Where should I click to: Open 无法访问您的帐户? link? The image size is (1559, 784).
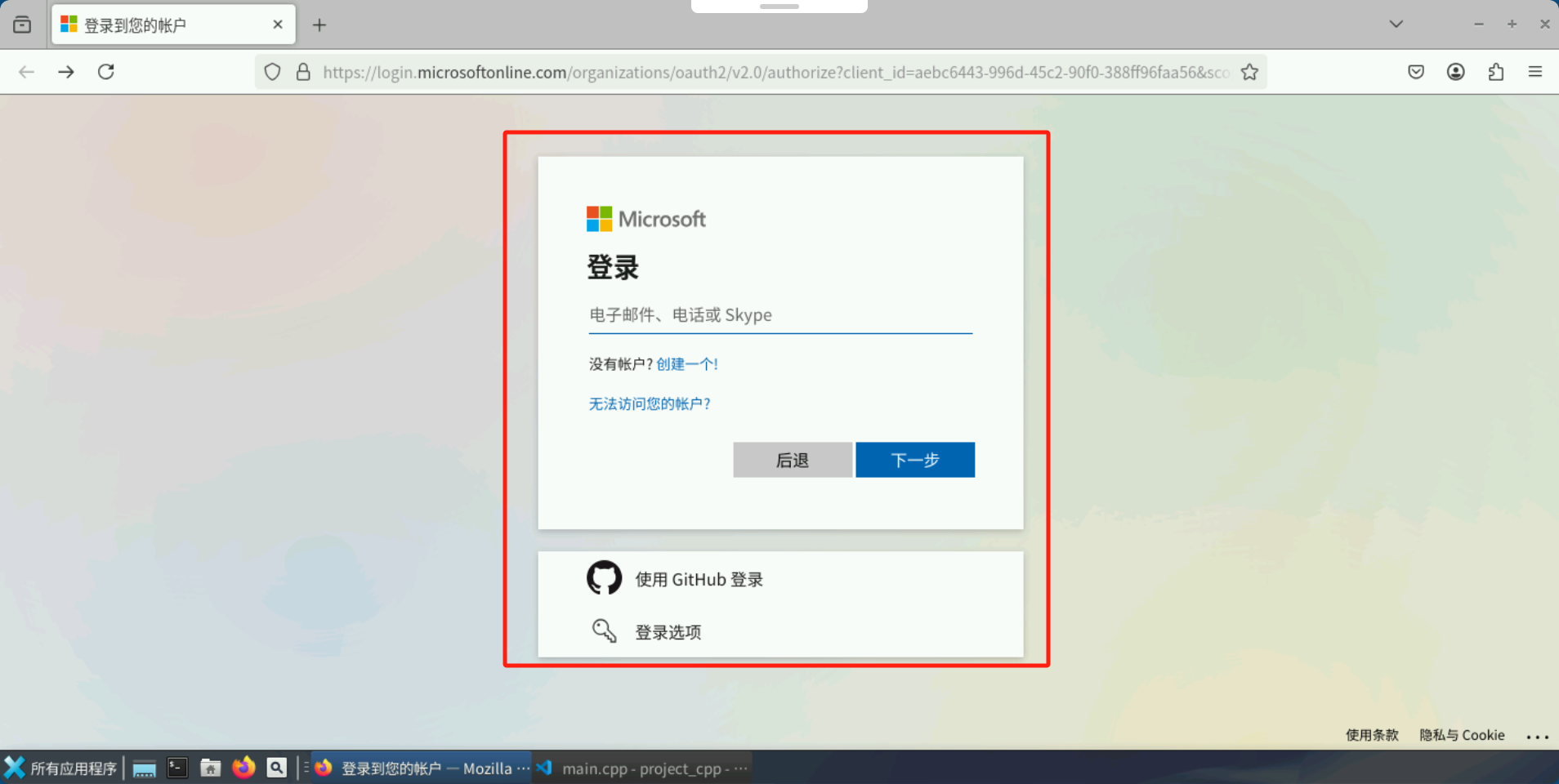coord(650,404)
